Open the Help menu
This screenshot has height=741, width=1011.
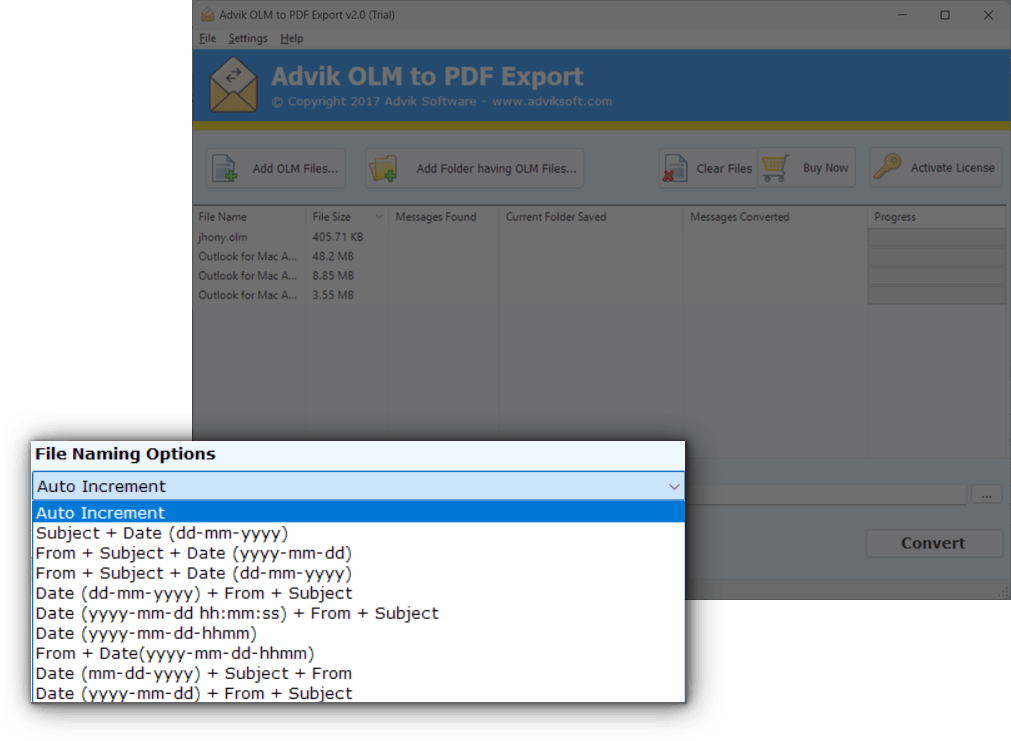click(x=291, y=38)
